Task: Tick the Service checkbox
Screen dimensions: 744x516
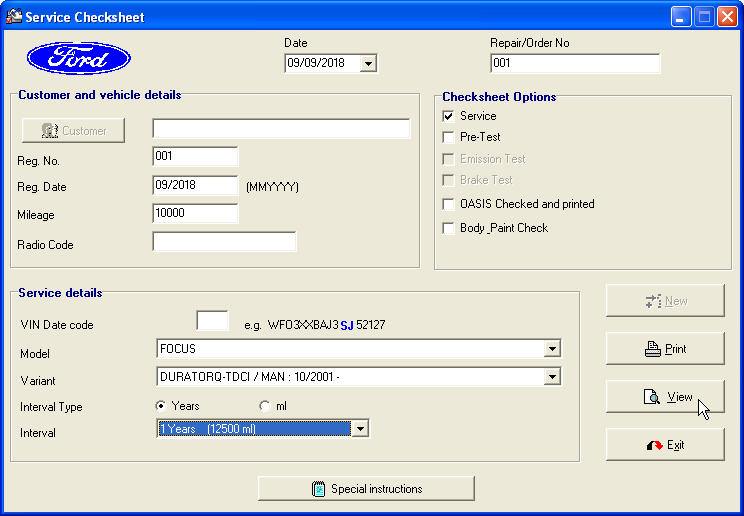Action: point(448,116)
